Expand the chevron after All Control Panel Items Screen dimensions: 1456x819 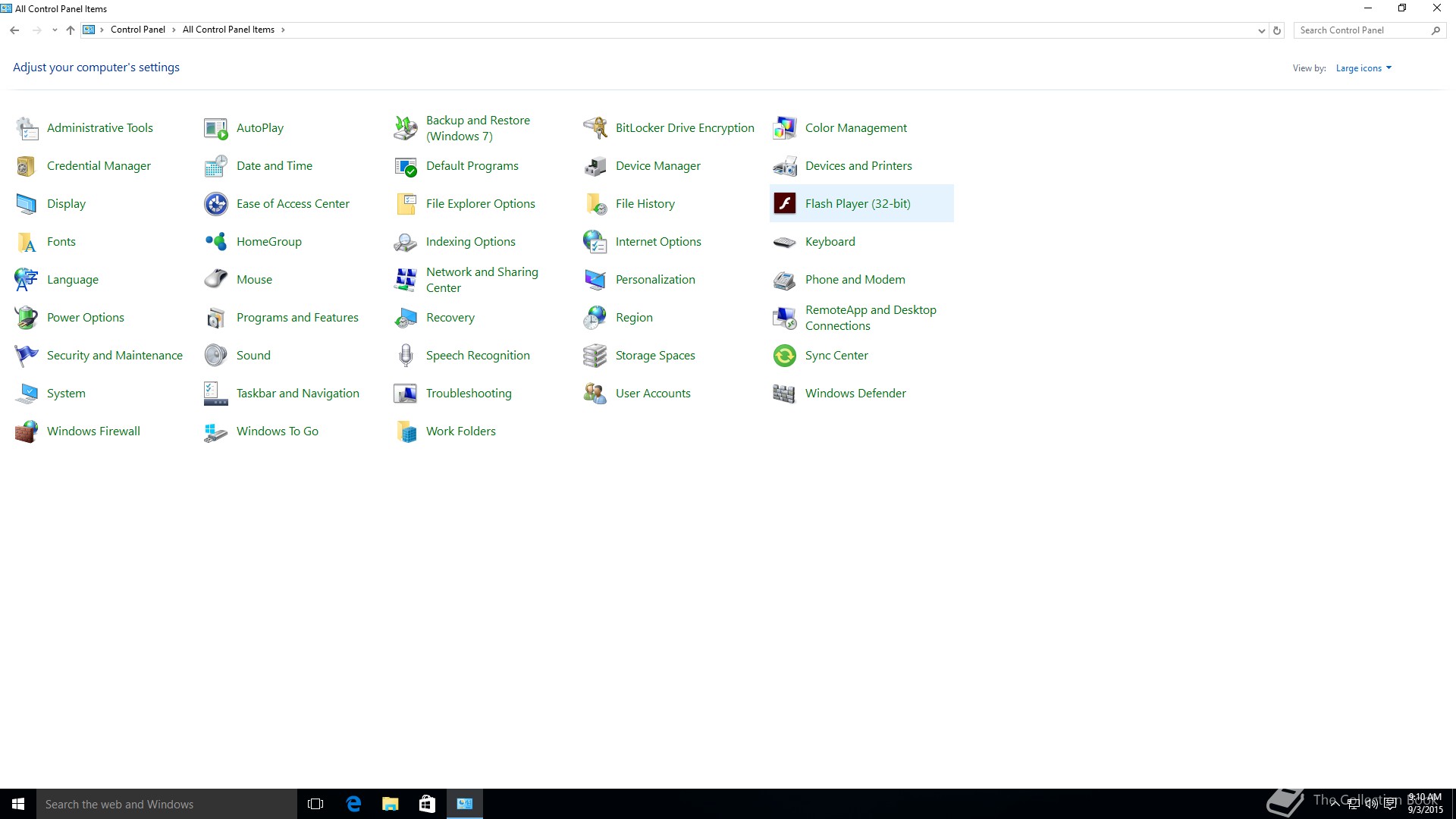pyautogui.click(x=283, y=30)
